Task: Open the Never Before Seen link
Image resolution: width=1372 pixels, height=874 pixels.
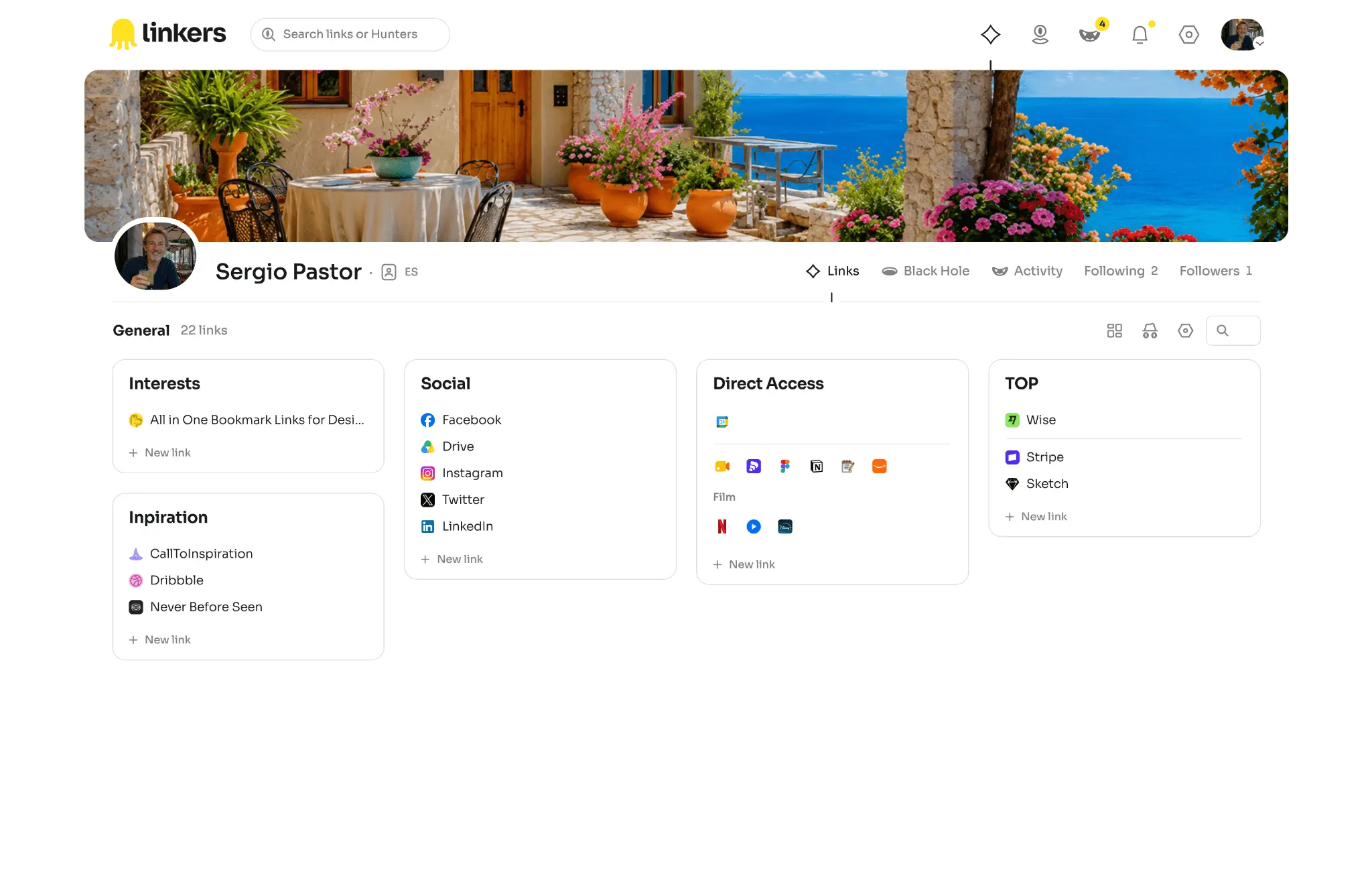Action: [x=196, y=607]
